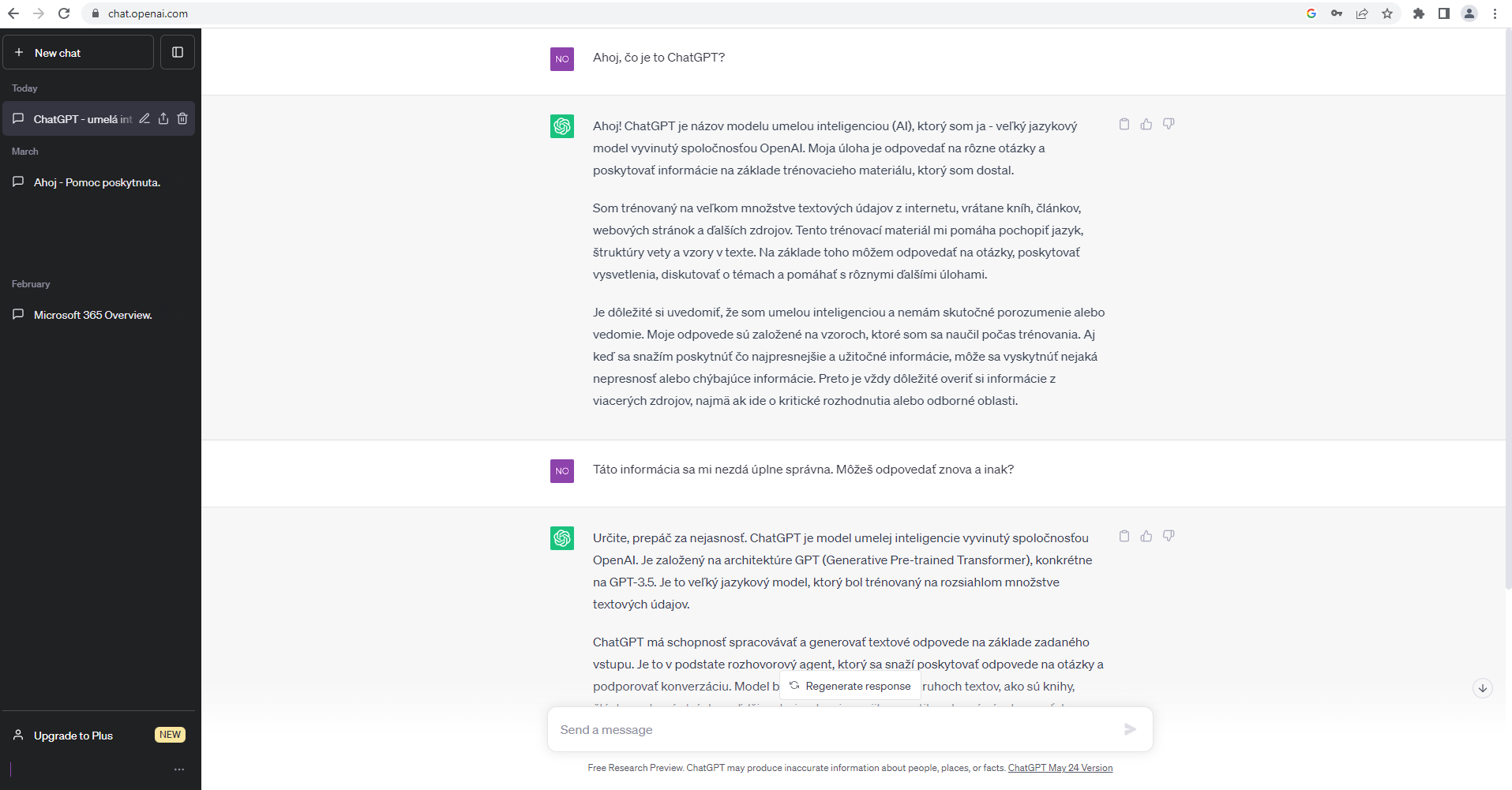Give thumbs down to the first response

pyautogui.click(x=1169, y=124)
